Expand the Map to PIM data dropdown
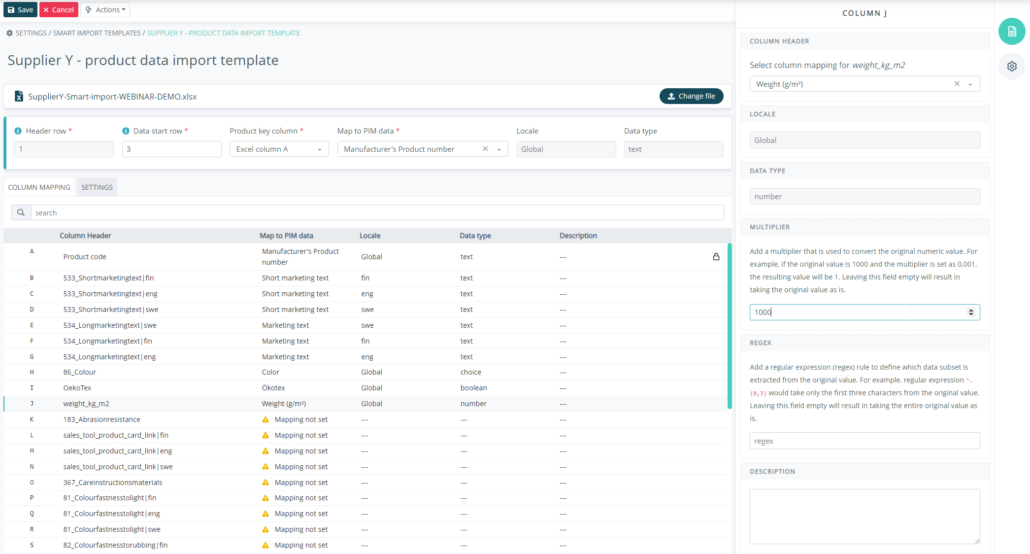 (499, 149)
